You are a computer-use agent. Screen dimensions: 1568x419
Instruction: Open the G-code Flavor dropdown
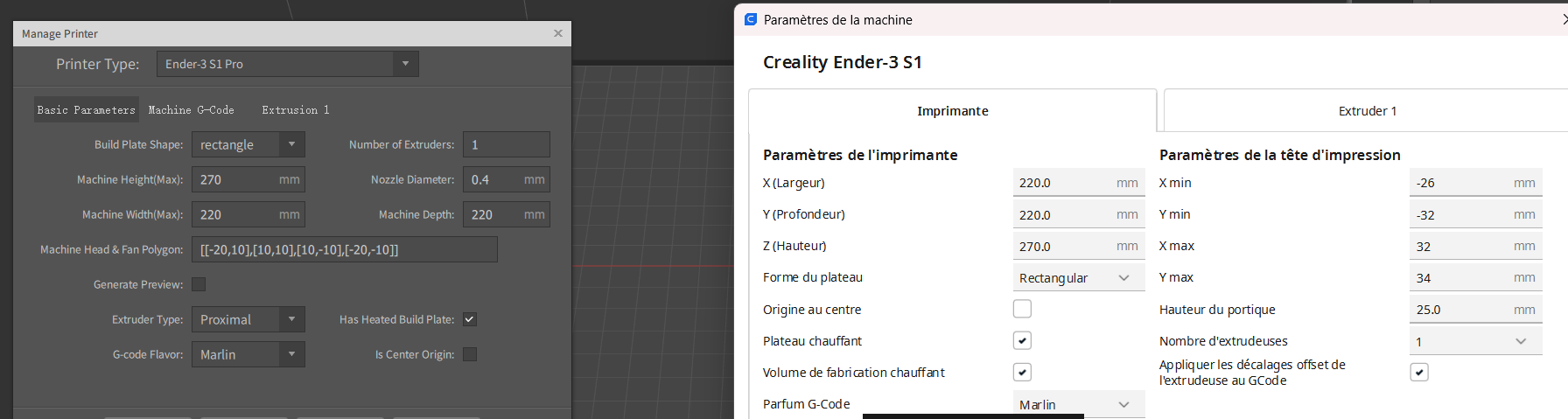(248, 354)
